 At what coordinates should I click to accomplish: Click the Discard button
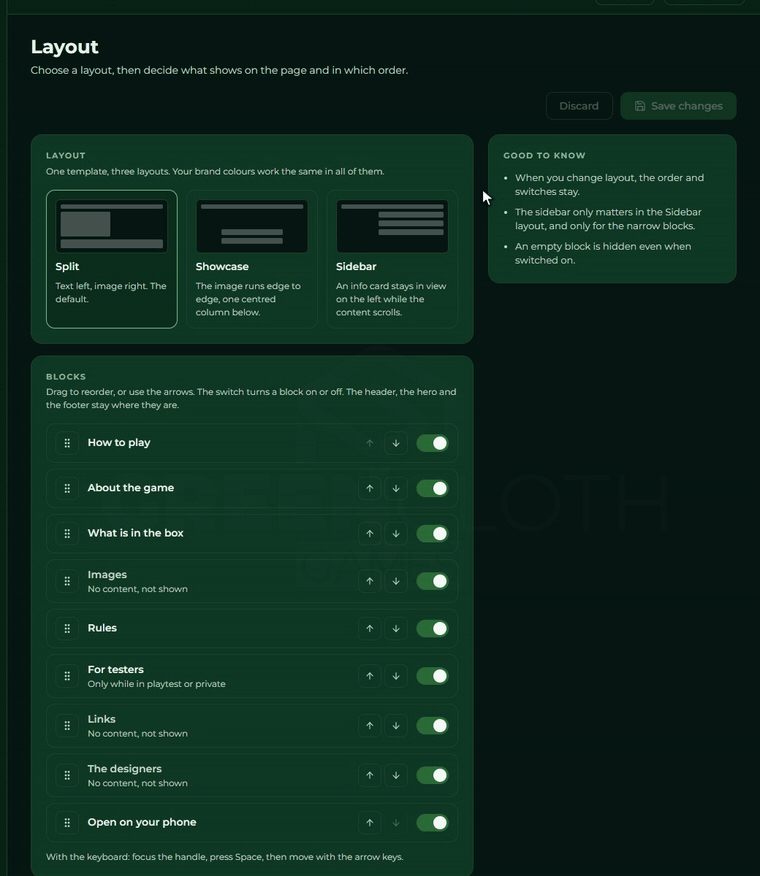(x=579, y=106)
